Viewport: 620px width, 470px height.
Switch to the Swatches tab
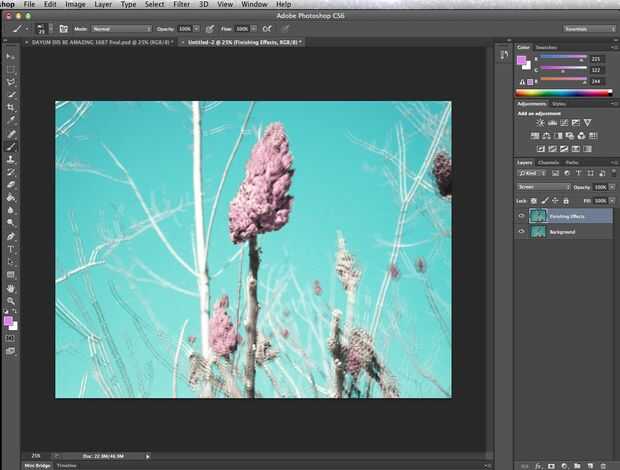tap(546, 47)
